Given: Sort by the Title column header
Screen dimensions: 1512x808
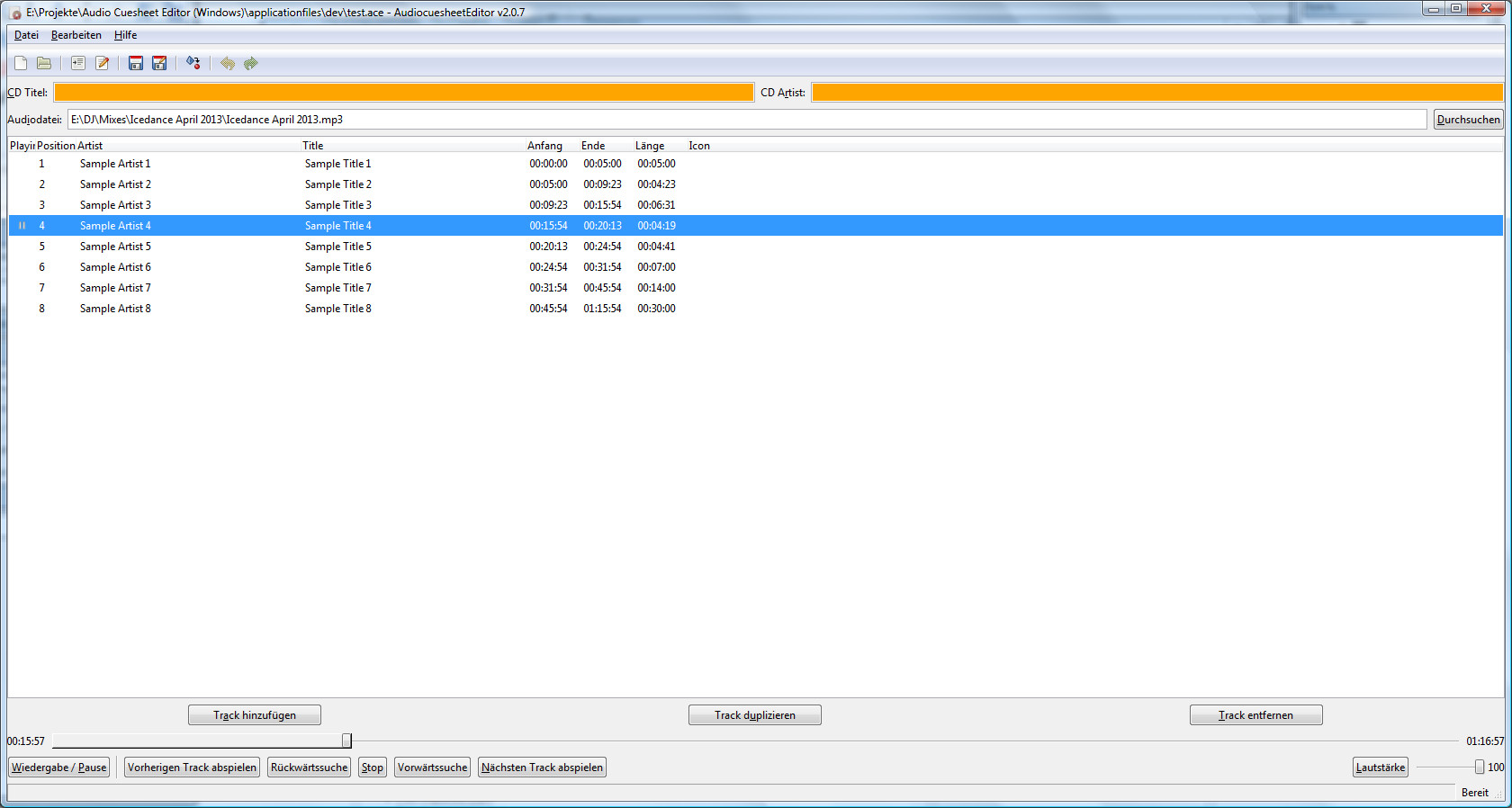Looking at the screenshot, I should [x=413, y=146].
